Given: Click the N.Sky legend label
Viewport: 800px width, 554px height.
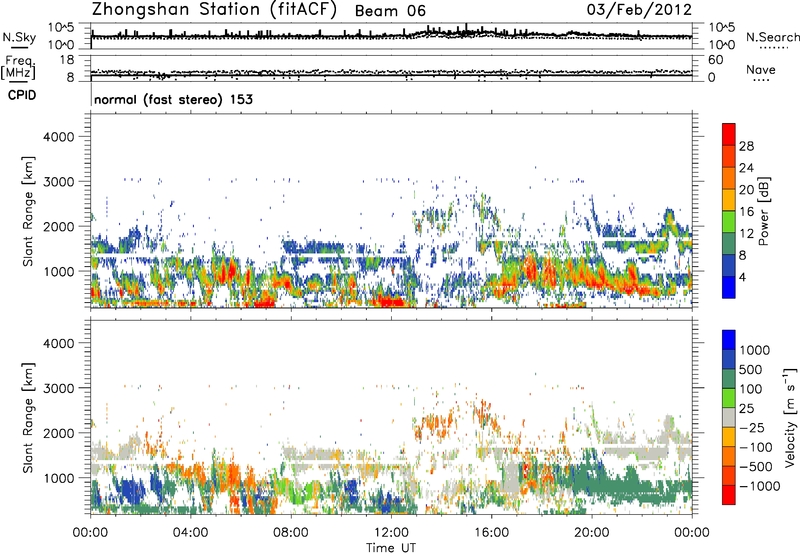Looking at the screenshot, I should point(19,37).
